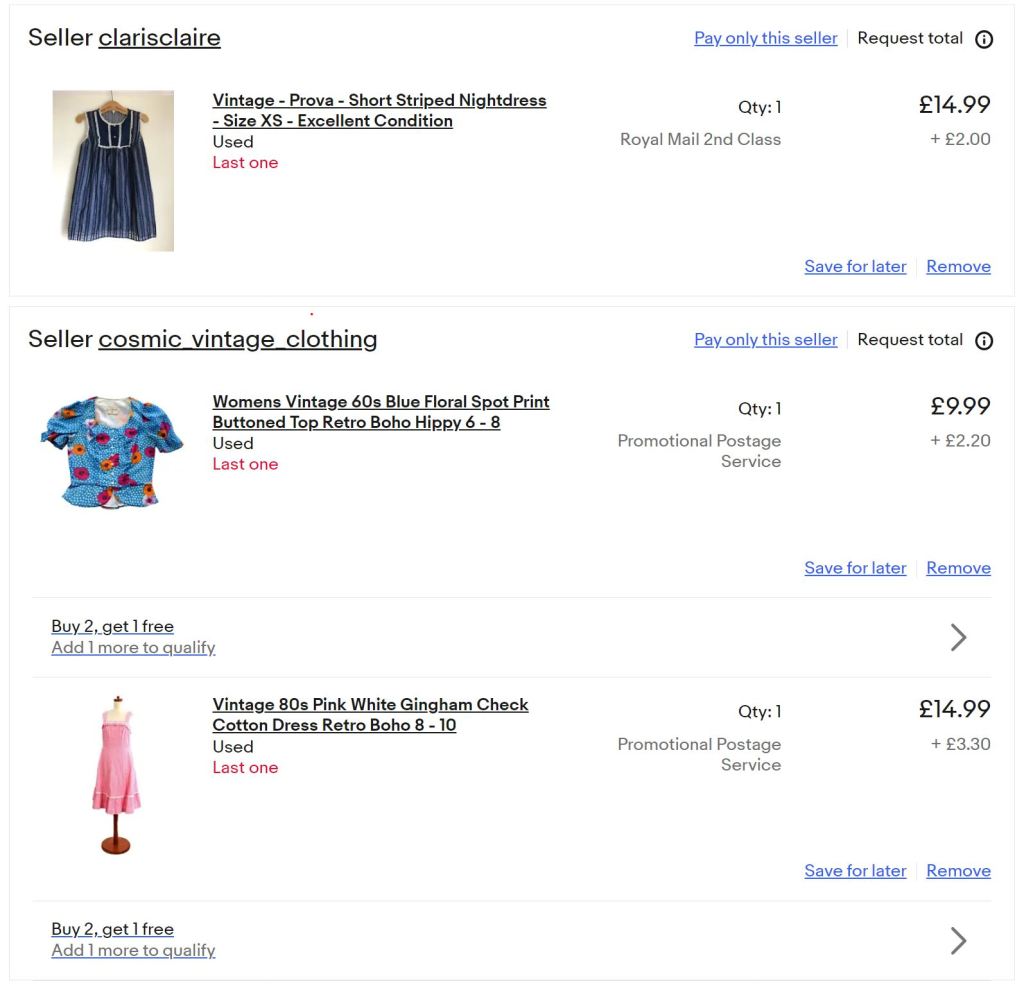
Task: Request total from cosmic_vintage_clothing
Action: pos(910,339)
